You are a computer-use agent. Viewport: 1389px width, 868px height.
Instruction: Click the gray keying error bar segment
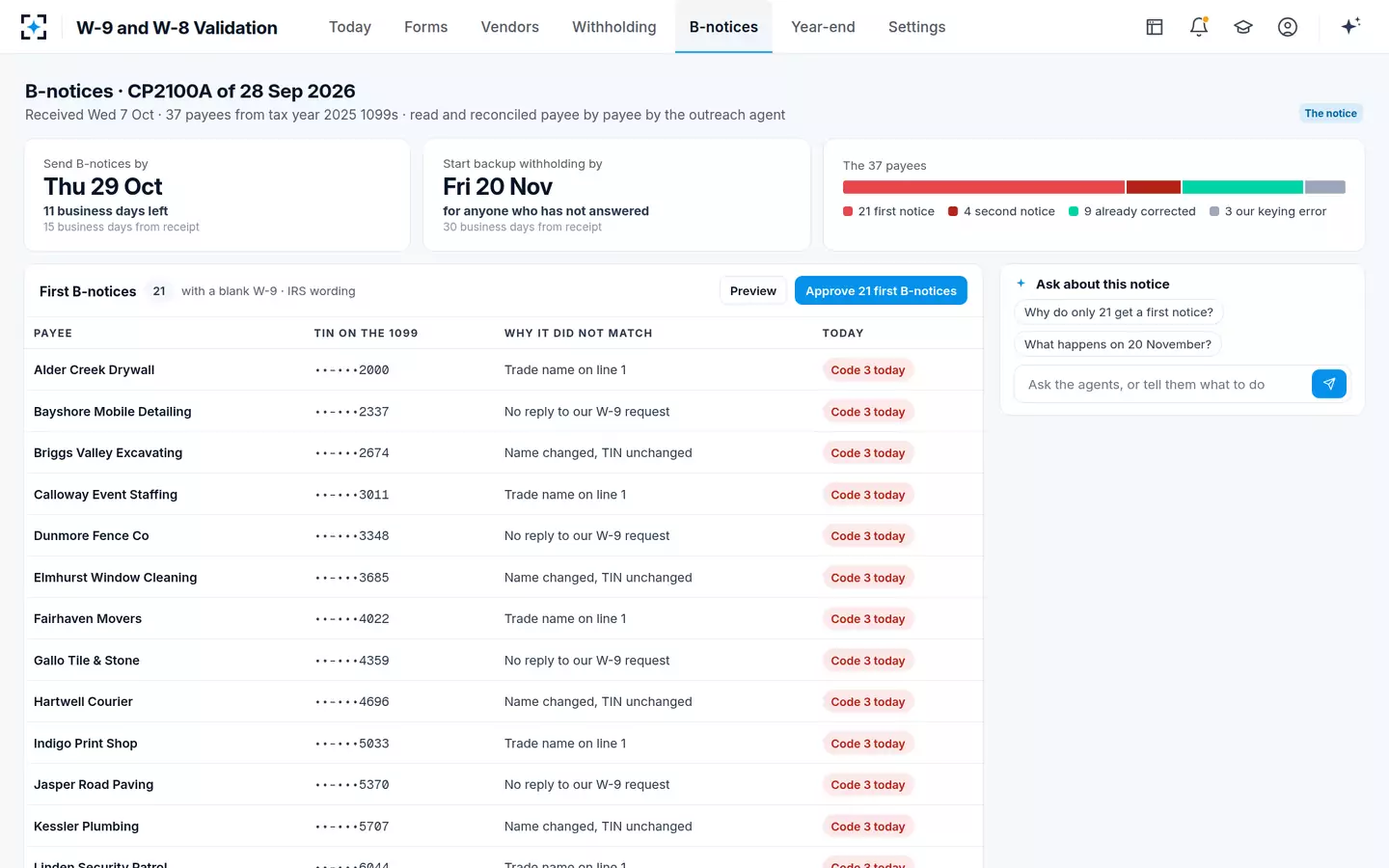[1325, 187]
